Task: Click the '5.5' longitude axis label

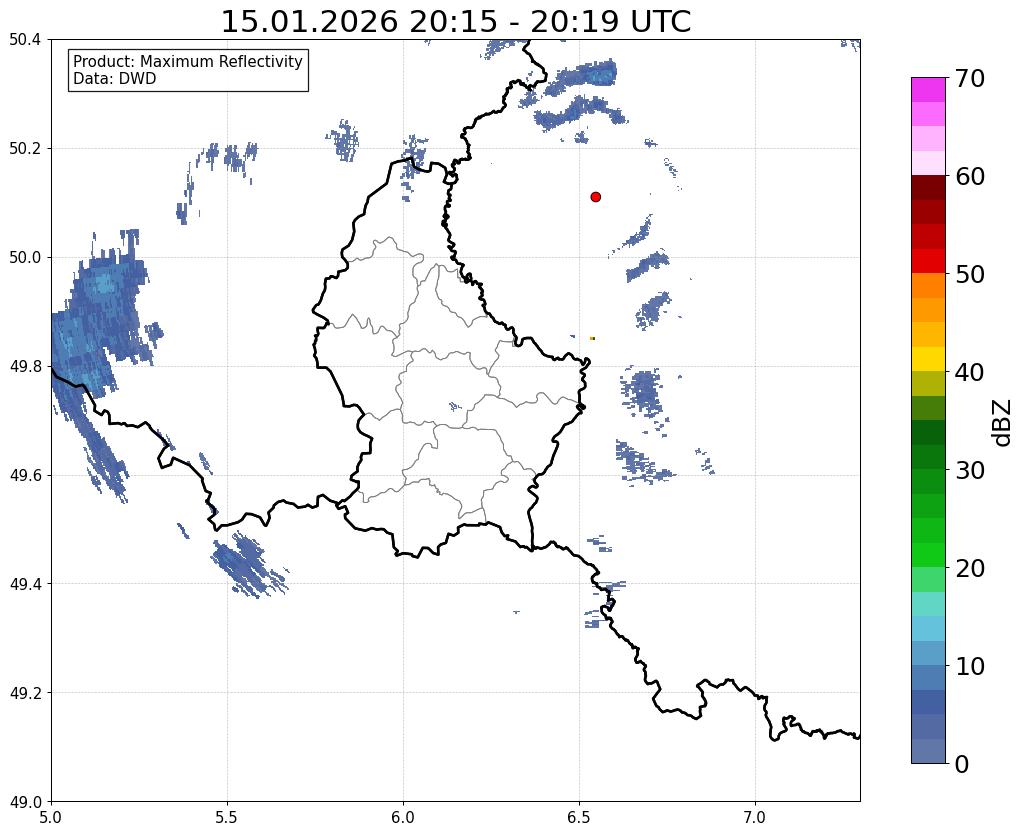Action: click(227, 818)
